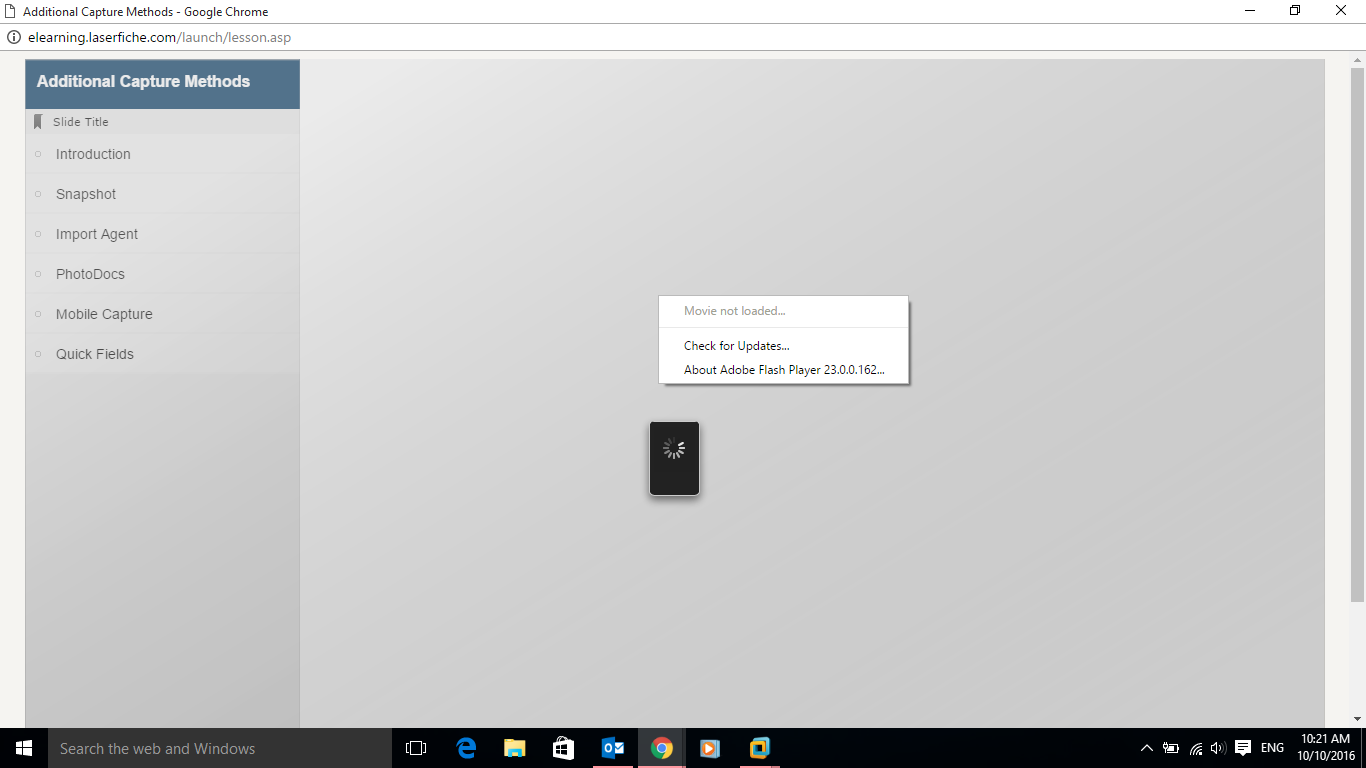The width and height of the screenshot is (1366, 768).
Task: Open About Adobe Flash Player 23.0.0.162
Action: [783, 370]
